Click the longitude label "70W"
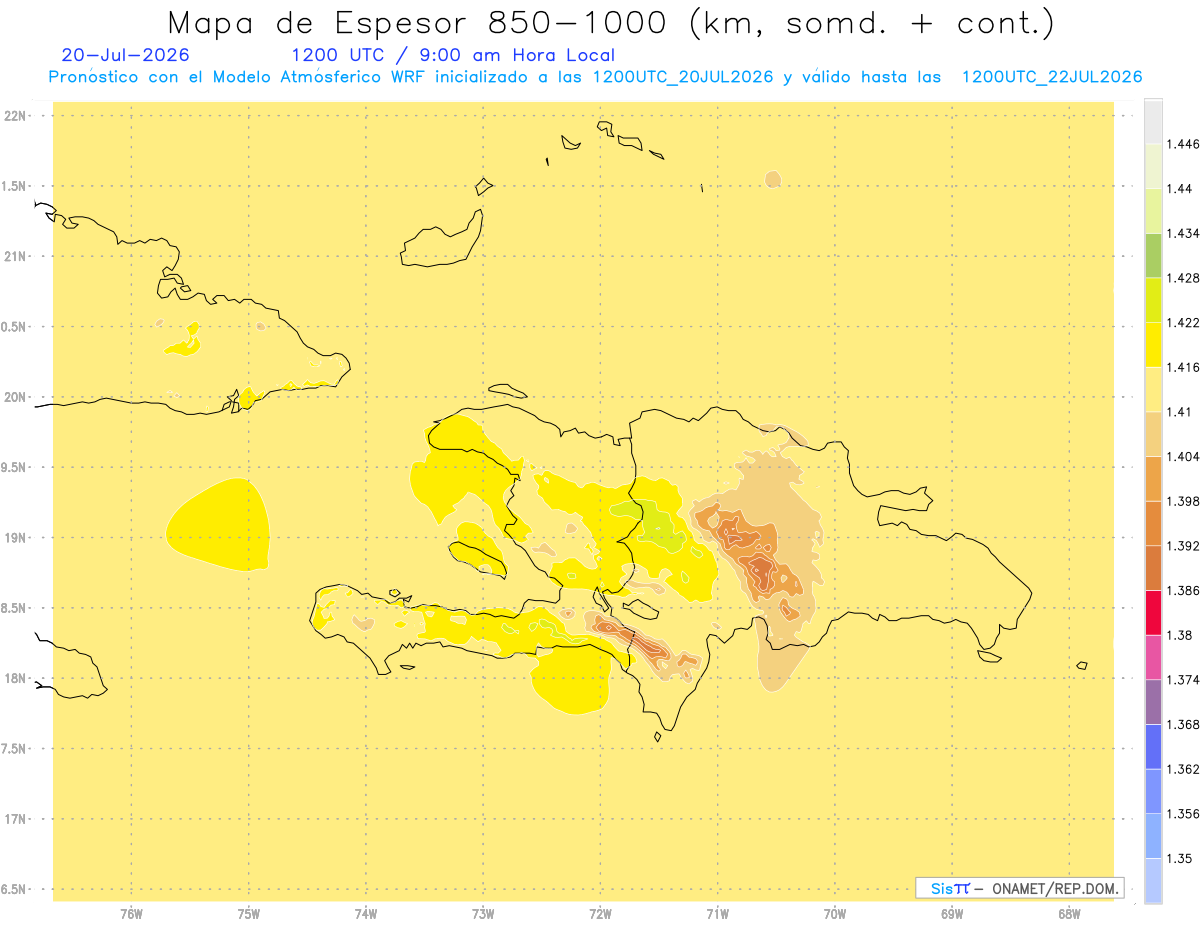1200x927 pixels. (x=835, y=913)
